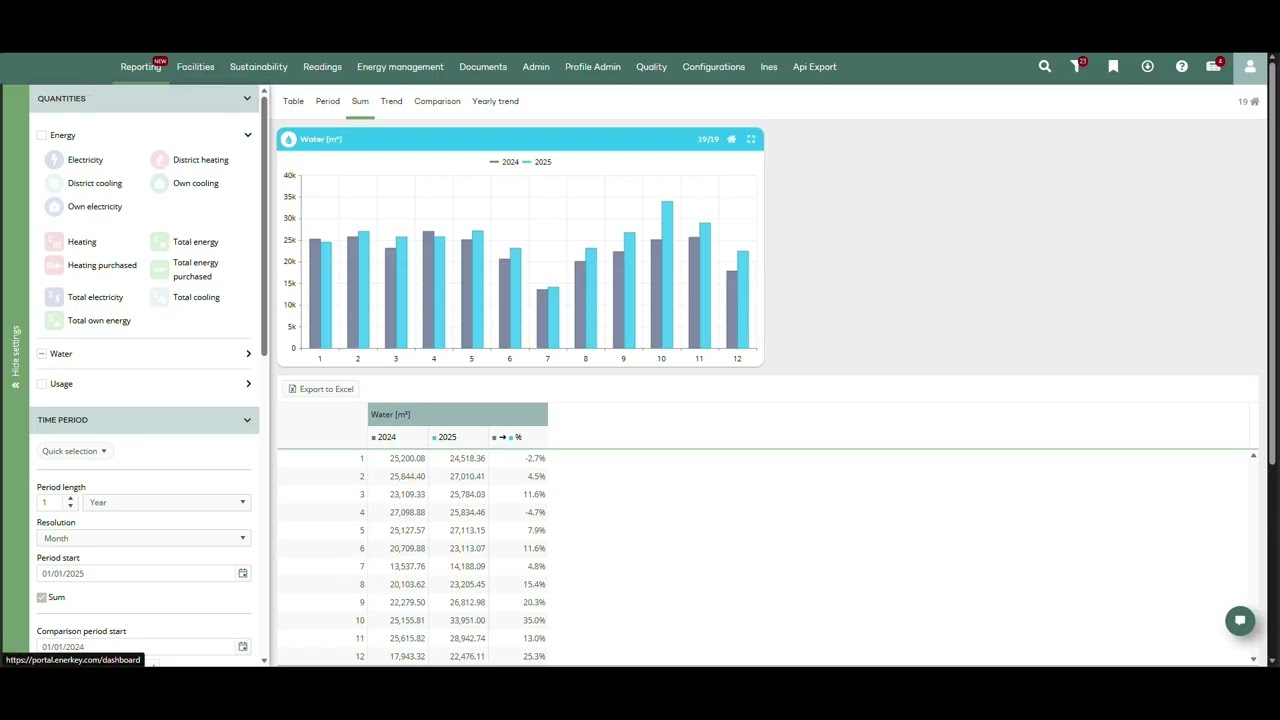This screenshot has width=1280, height=720.
Task: Open the Resolution Month dropdown
Action: pos(144,538)
